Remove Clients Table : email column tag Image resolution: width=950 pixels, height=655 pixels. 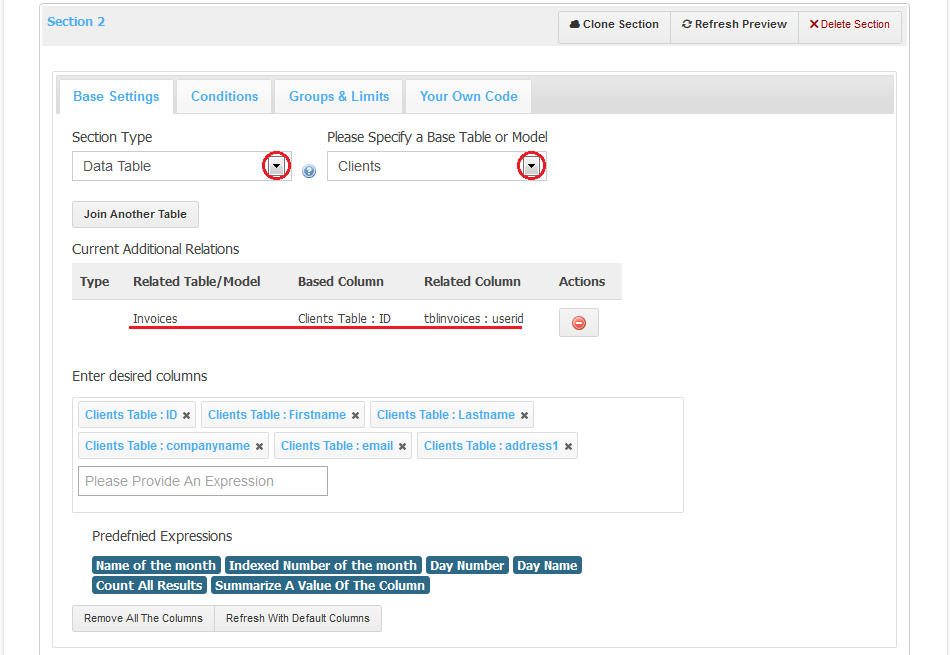pos(402,447)
